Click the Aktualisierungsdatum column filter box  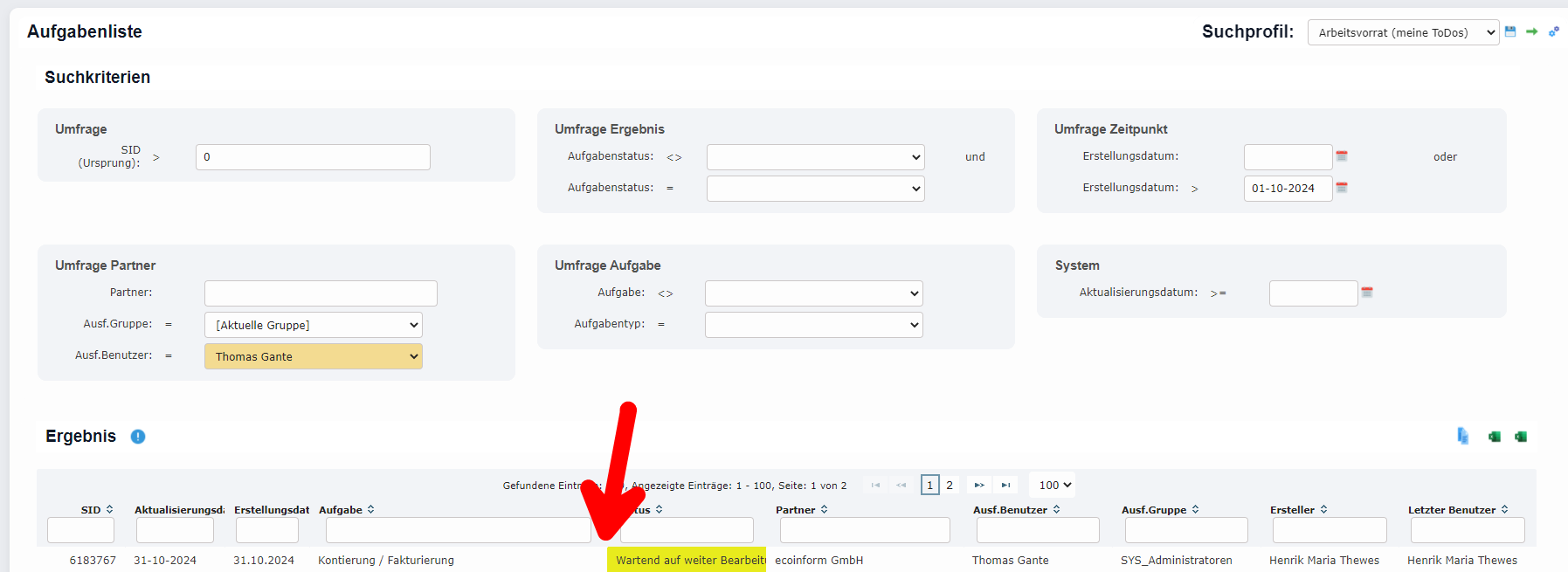point(175,530)
